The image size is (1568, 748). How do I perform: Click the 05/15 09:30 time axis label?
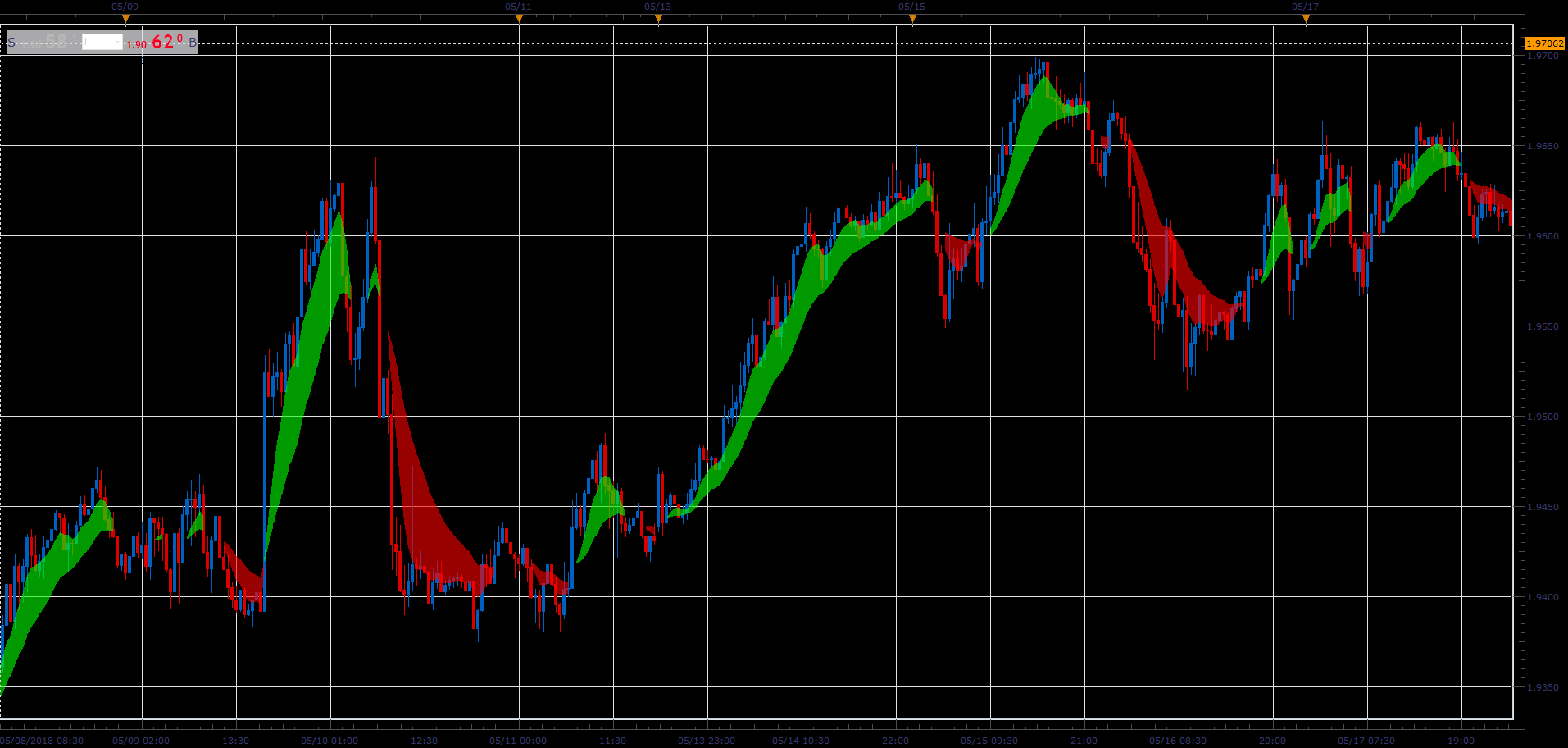point(989,741)
